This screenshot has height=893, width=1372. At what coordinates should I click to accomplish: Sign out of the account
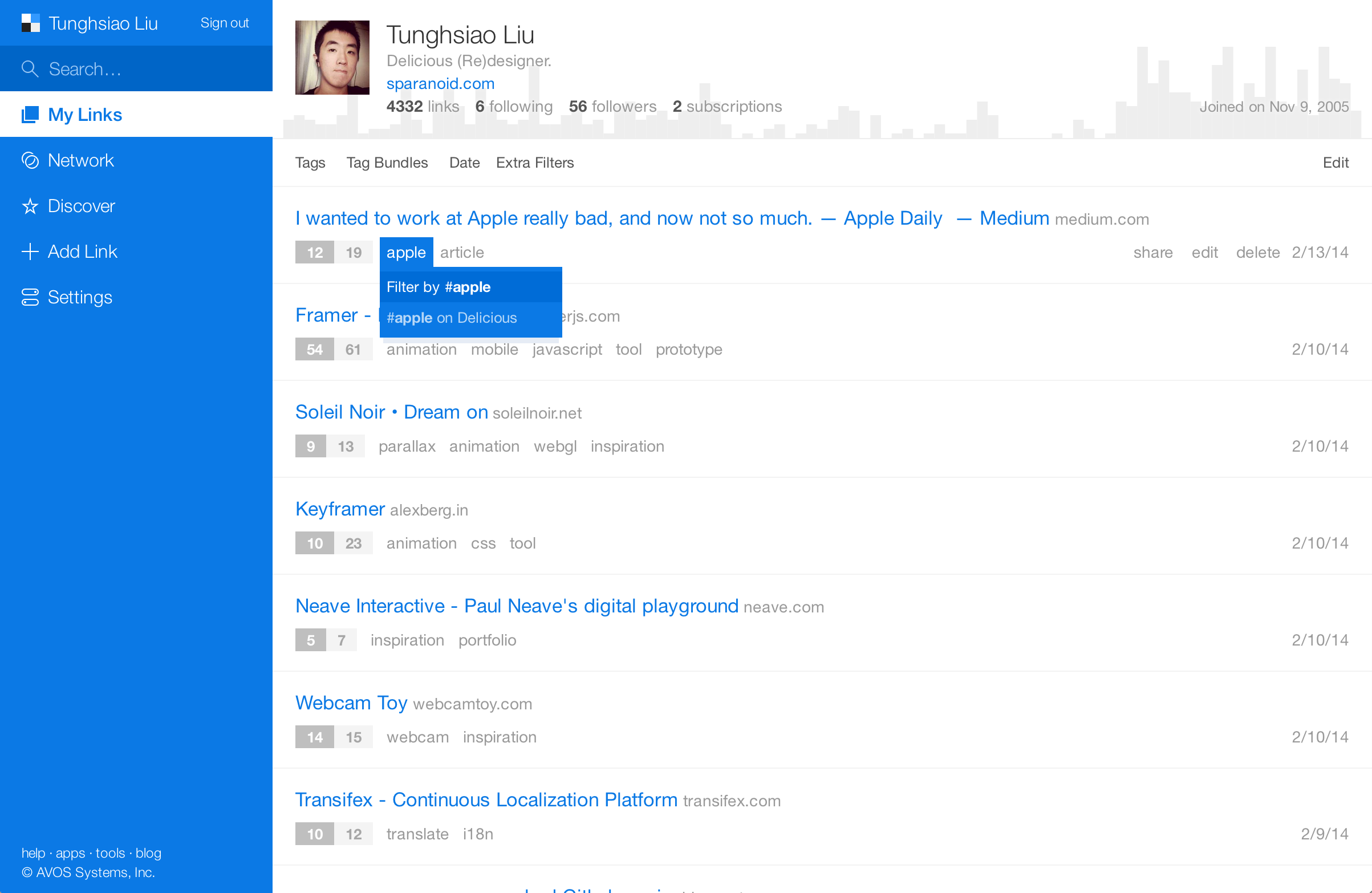point(224,23)
